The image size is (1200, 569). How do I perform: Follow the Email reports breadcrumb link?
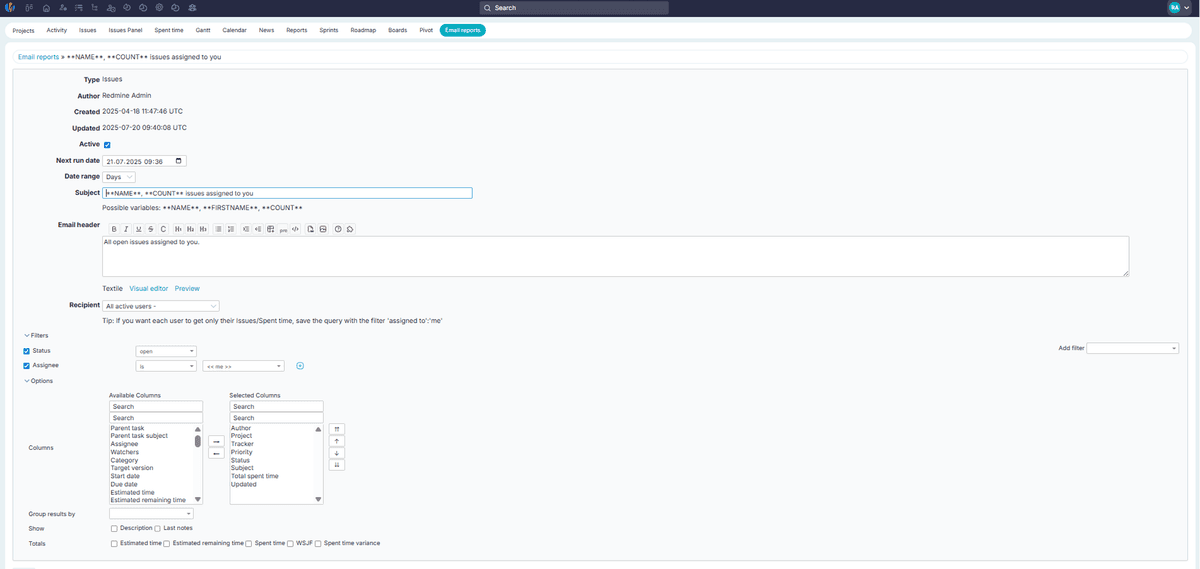pyautogui.click(x=39, y=57)
